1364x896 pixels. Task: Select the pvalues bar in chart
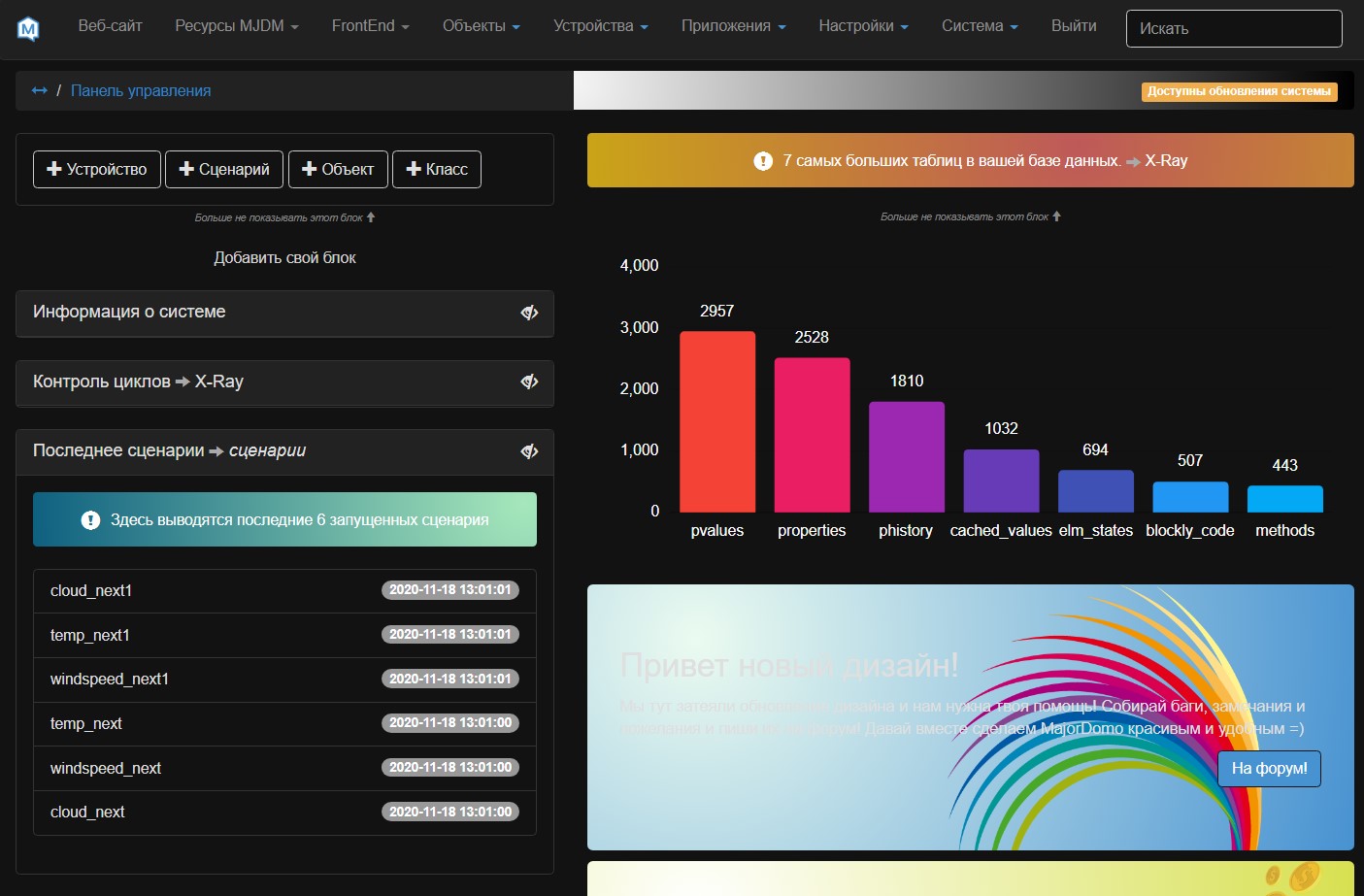(x=717, y=422)
